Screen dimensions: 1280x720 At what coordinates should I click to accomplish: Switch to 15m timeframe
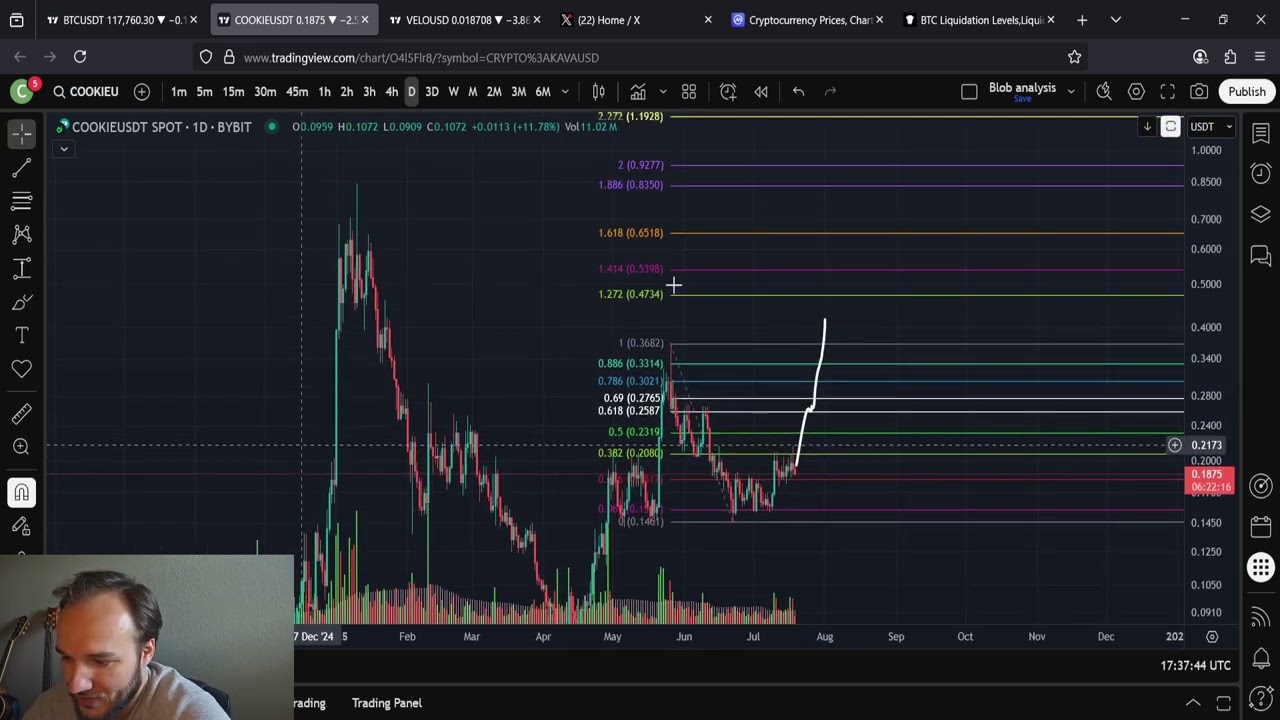[233, 92]
